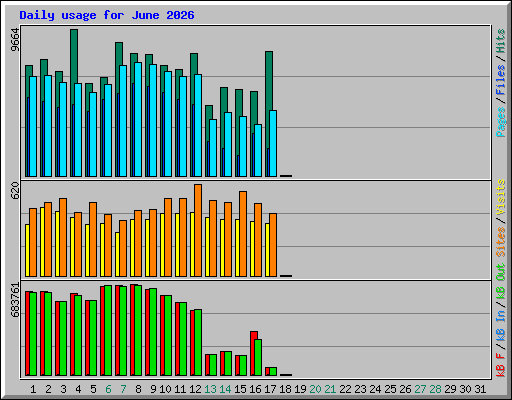This screenshot has width=512, height=400.
Task: Click the Pages legend label
Action: coord(501,122)
